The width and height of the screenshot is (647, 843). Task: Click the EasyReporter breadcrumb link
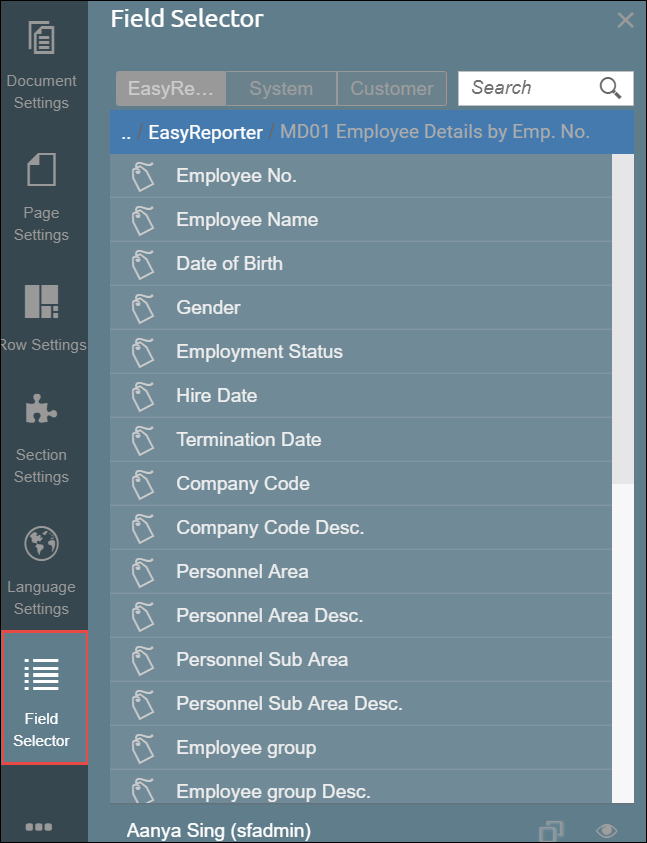pyautogui.click(x=205, y=132)
